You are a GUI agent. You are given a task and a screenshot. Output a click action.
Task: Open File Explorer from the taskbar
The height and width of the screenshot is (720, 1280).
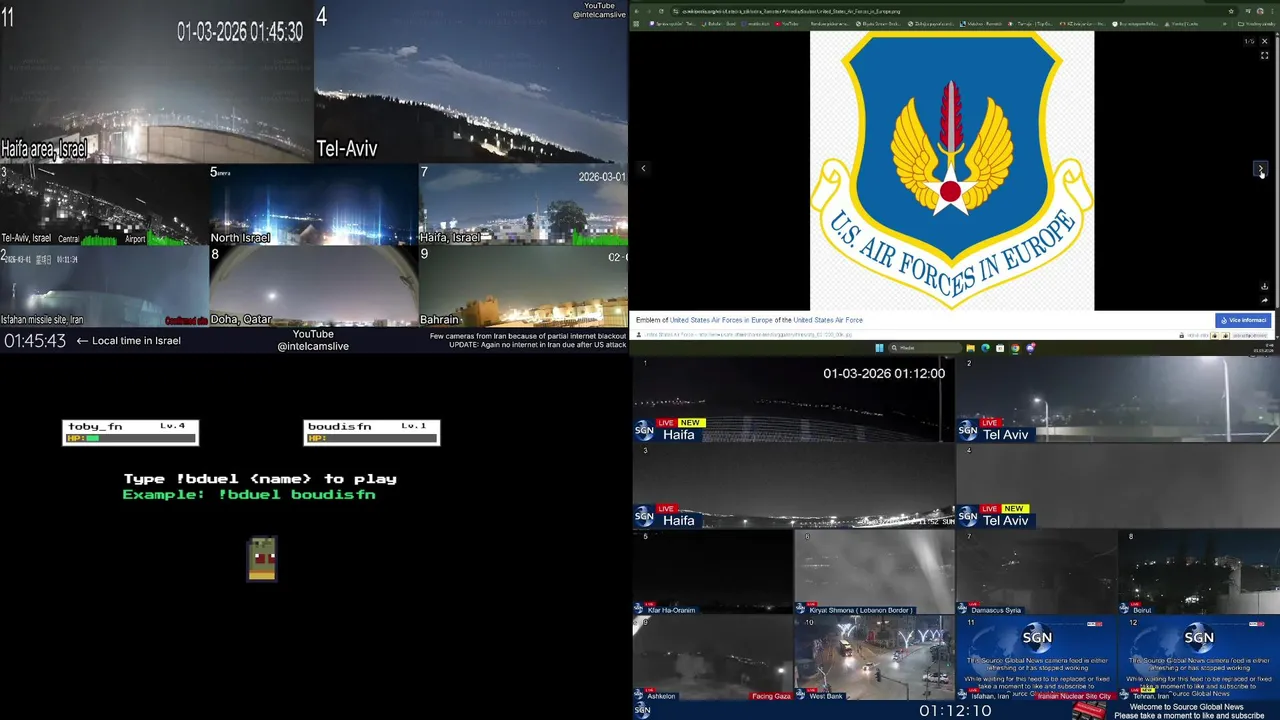970,348
